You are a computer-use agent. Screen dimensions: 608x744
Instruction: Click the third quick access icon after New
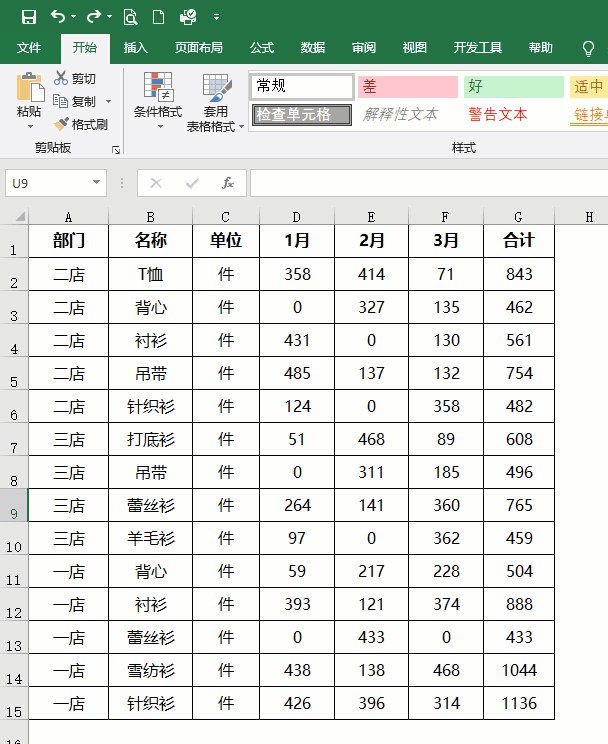[188, 17]
